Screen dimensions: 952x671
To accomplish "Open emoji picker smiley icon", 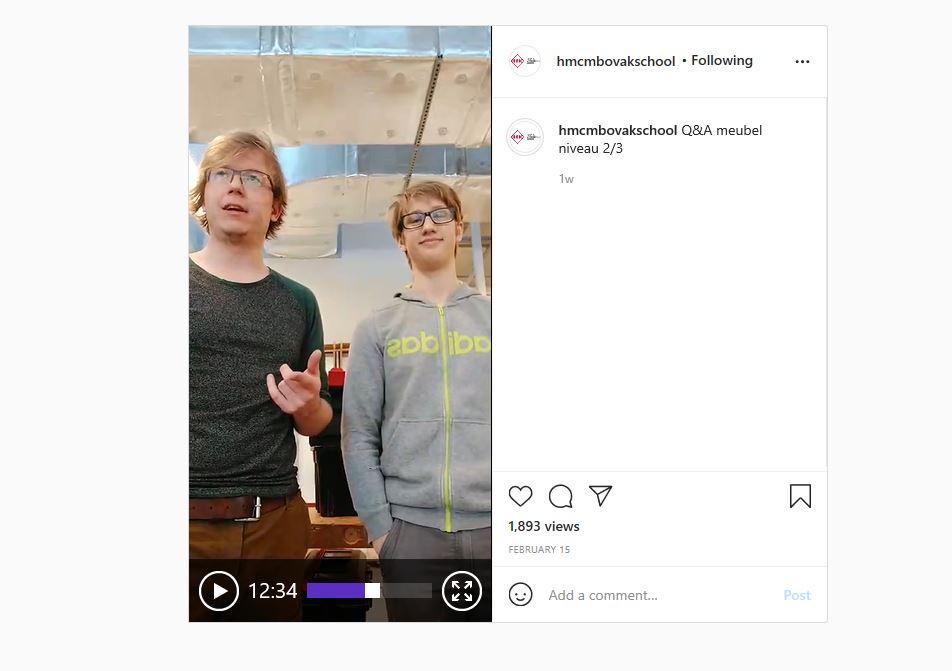I will [520, 594].
